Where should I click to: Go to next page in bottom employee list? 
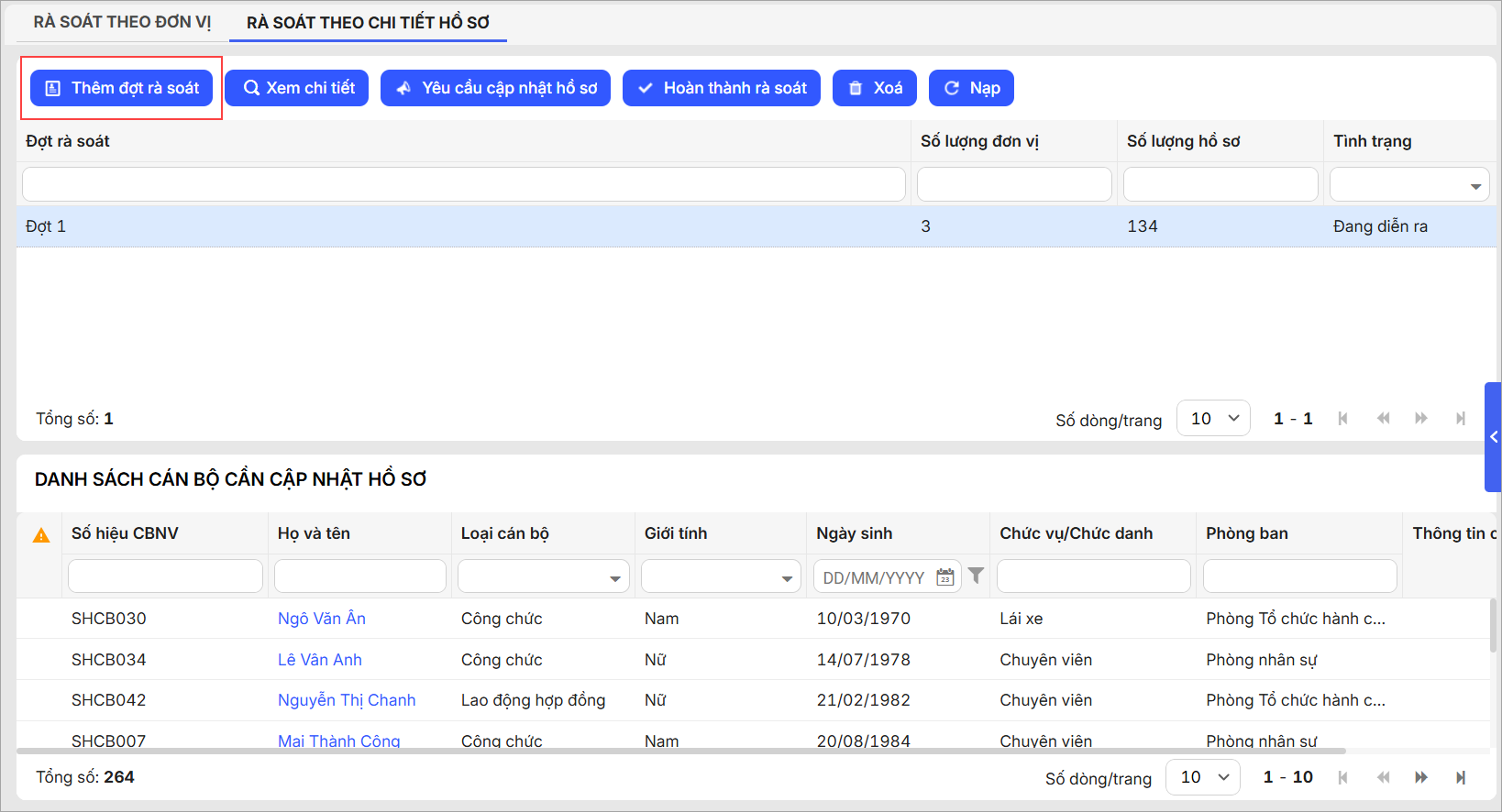[1420, 777]
